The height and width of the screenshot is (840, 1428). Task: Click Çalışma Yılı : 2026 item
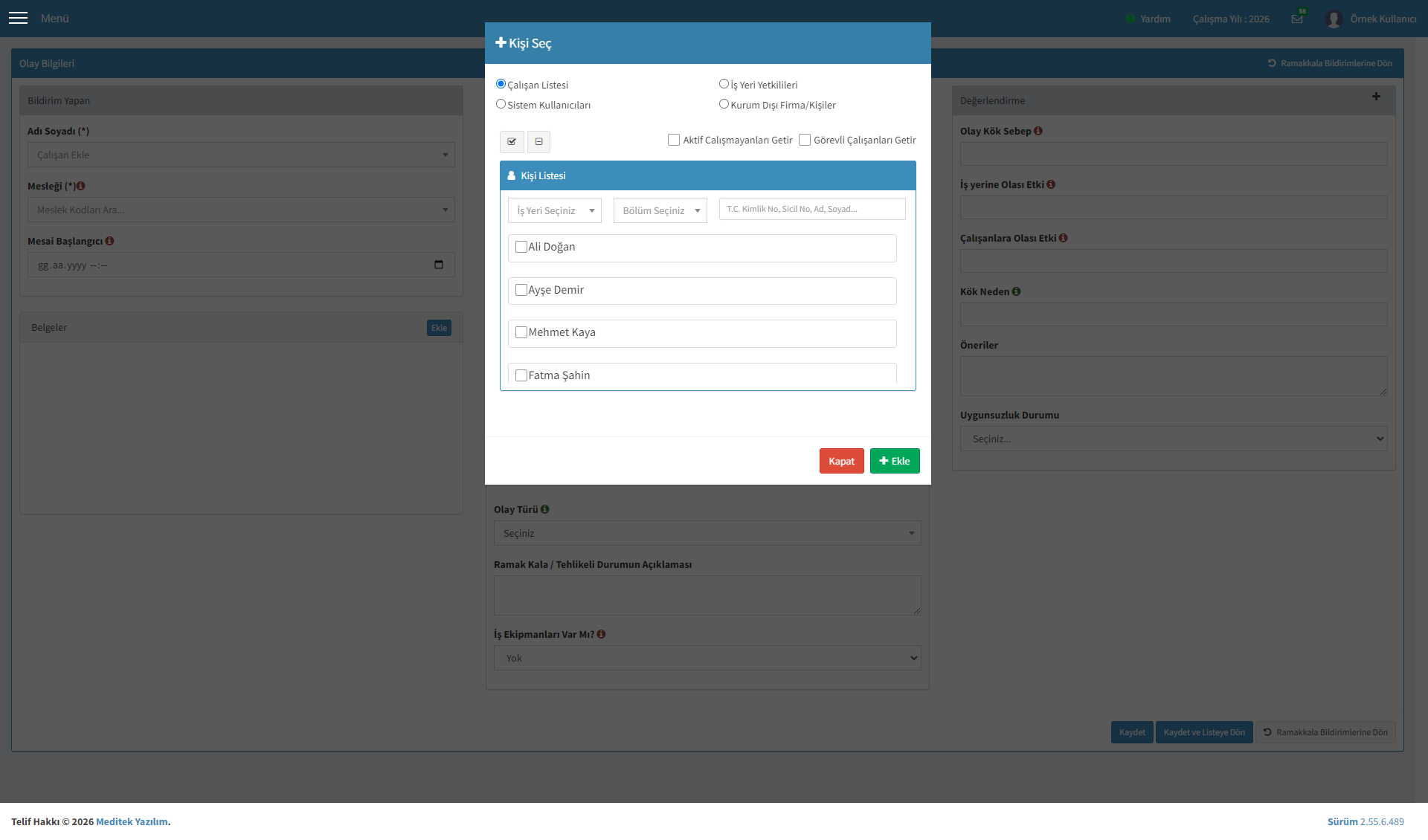1231,19
